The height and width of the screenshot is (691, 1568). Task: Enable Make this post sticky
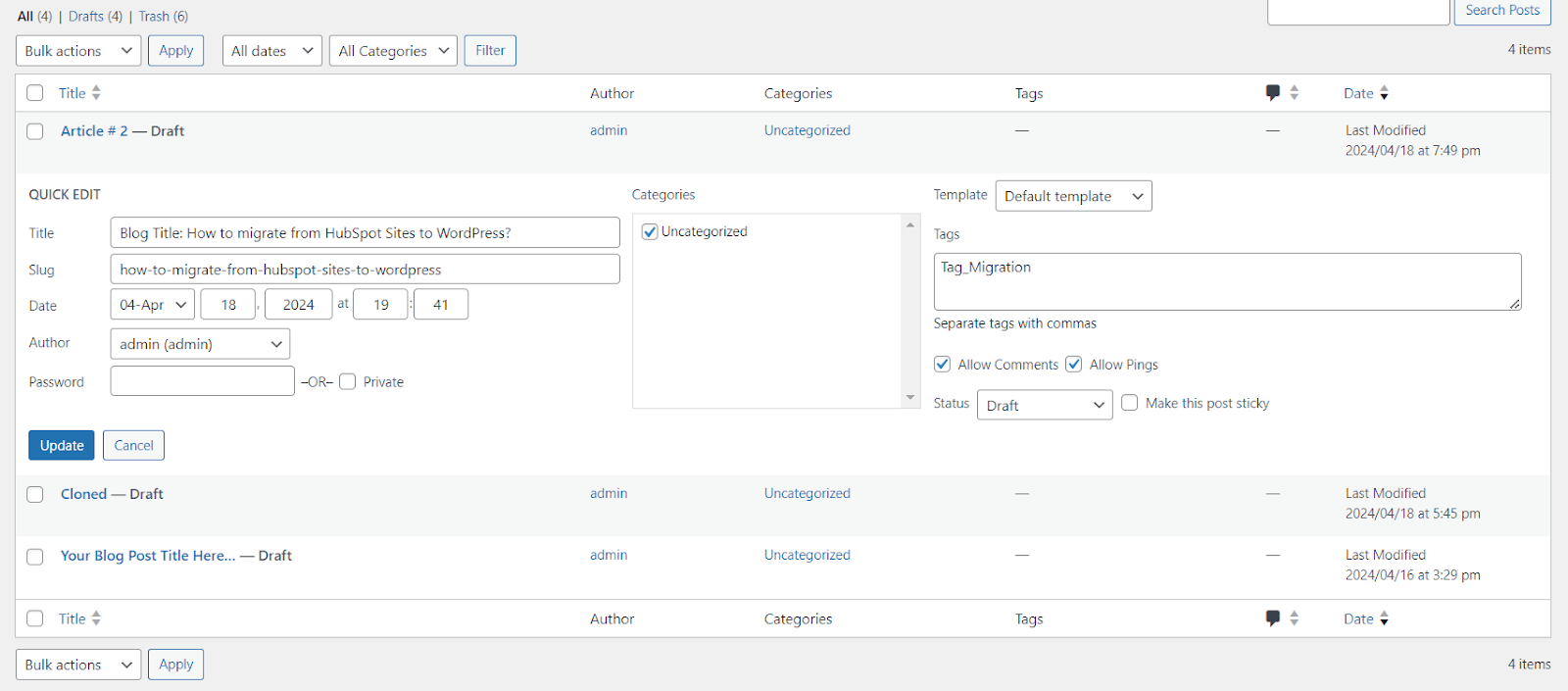(x=1130, y=403)
